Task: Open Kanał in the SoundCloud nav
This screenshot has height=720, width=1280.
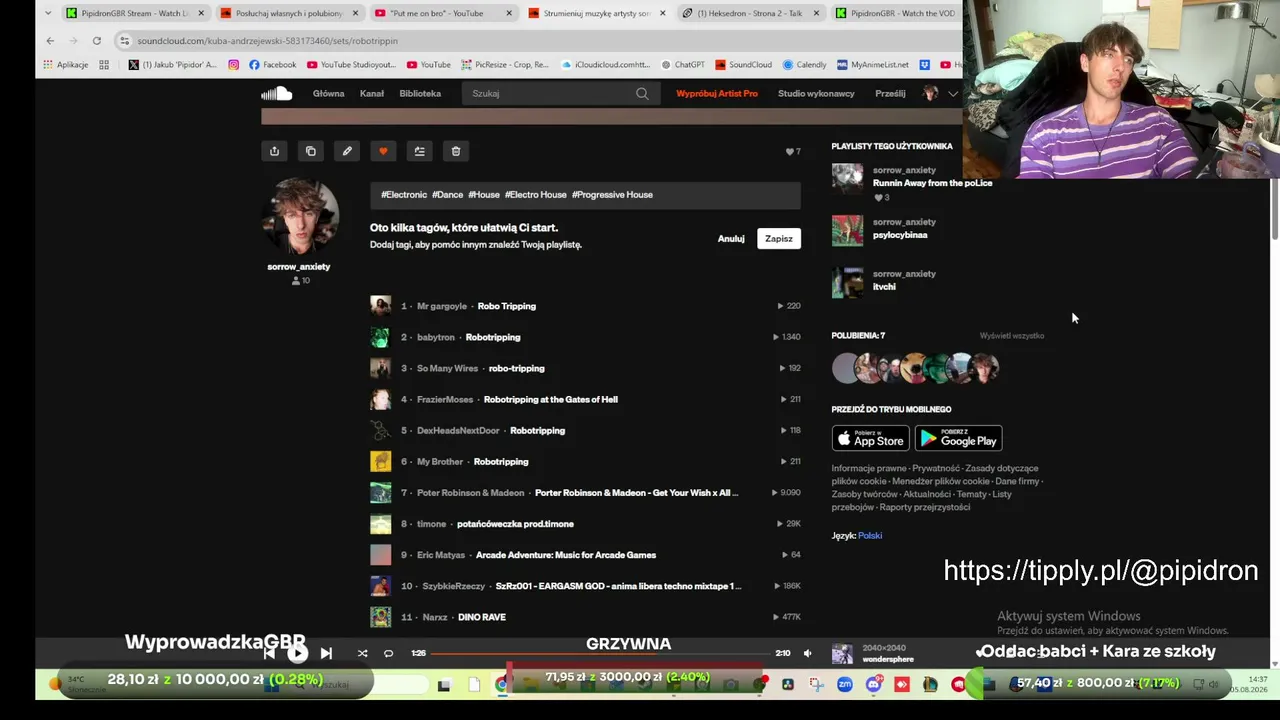Action: point(371,93)
